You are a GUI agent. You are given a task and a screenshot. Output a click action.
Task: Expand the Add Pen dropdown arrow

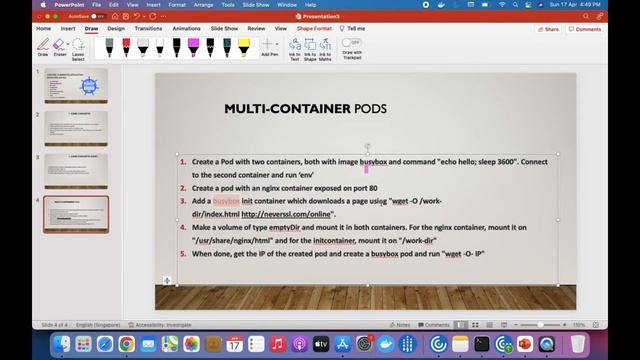pos(277,44)
